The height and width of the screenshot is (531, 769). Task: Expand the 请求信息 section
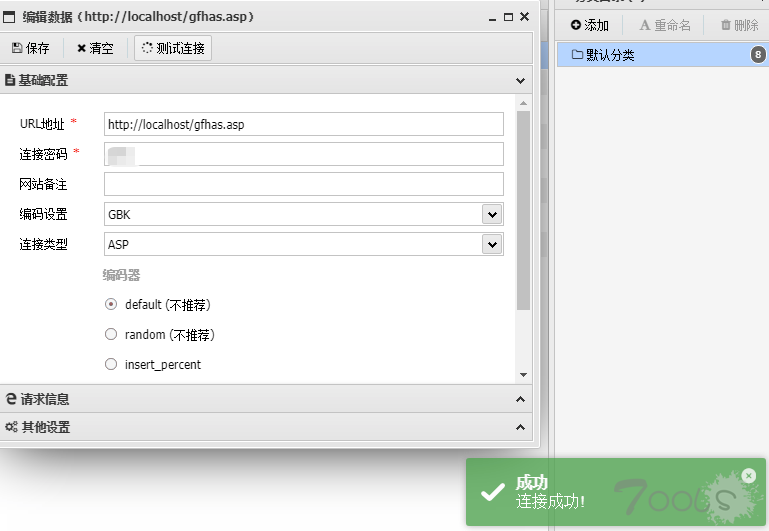520,399
